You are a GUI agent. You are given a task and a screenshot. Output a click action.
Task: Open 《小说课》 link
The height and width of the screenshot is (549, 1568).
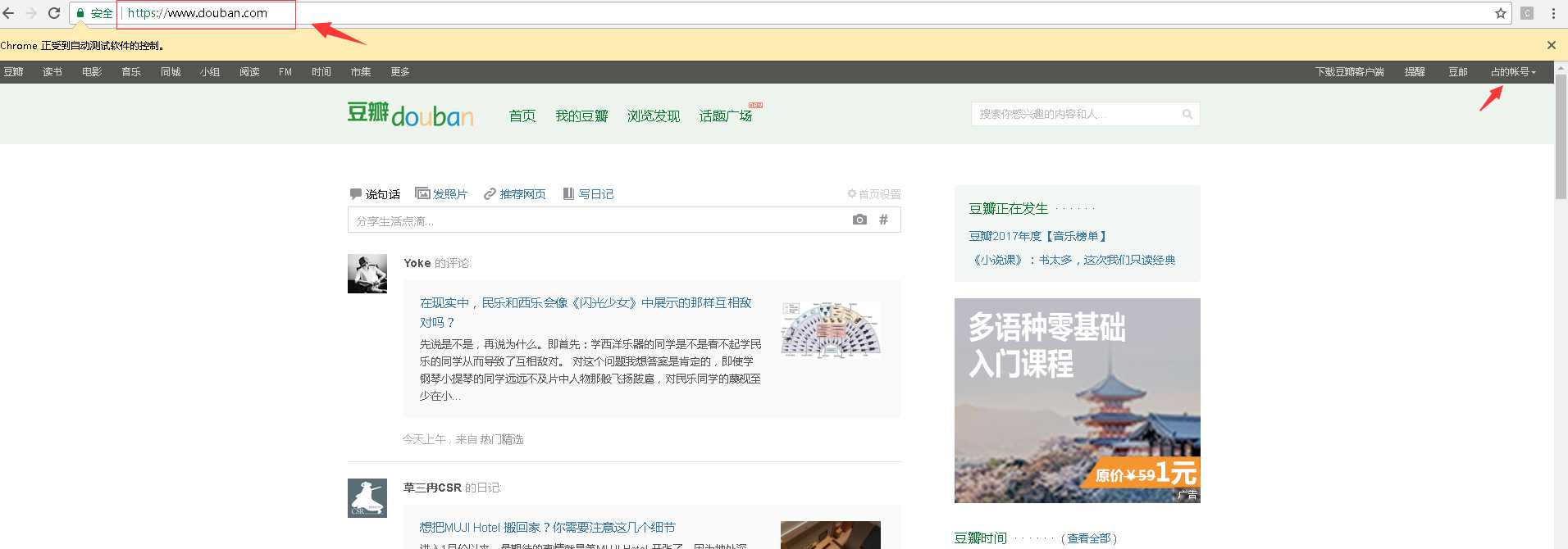coord(1073,260)
